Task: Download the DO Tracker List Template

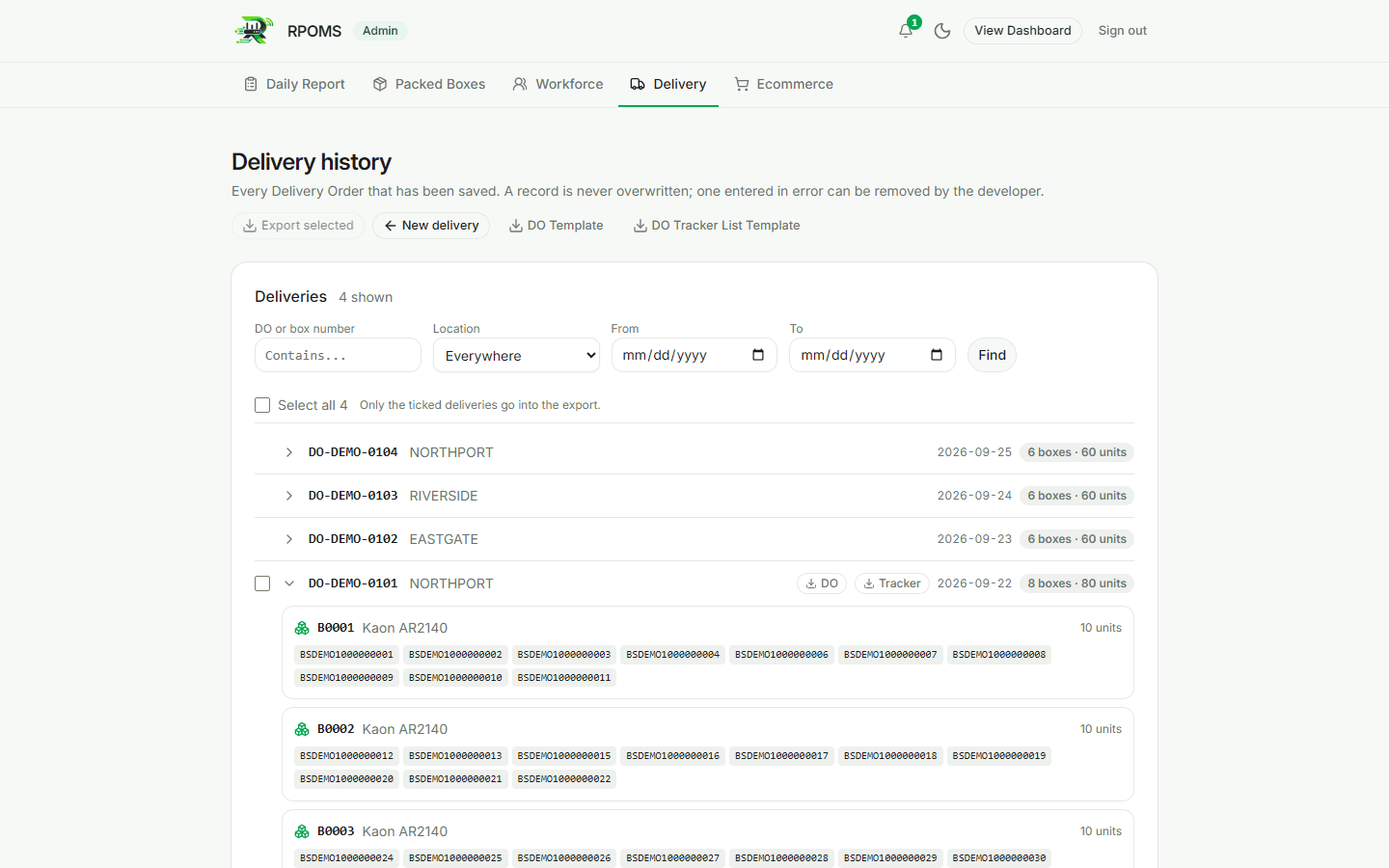Action: (x=717, y=226)
